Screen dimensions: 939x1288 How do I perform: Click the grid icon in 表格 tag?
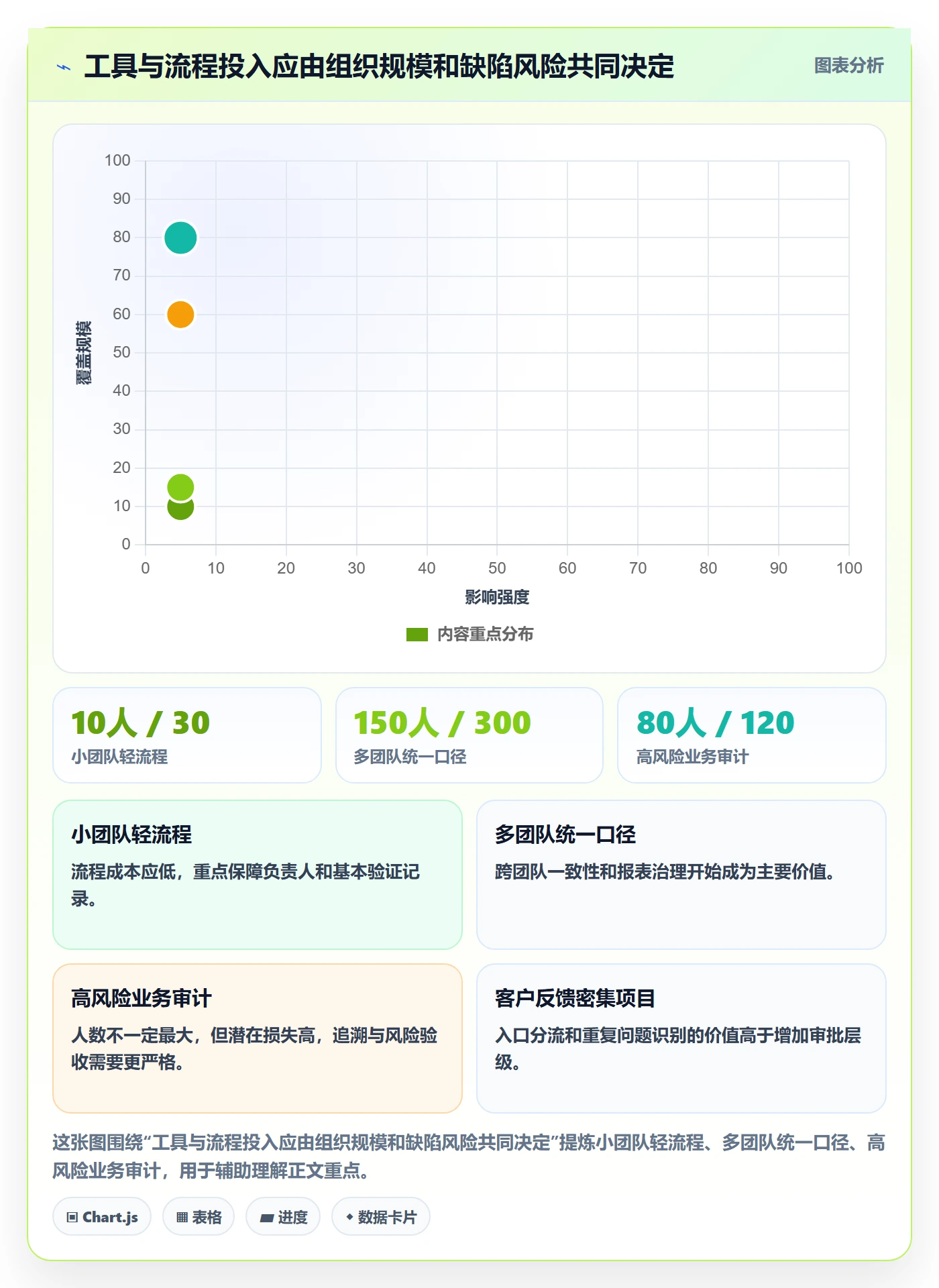(x=182, y=1218)
